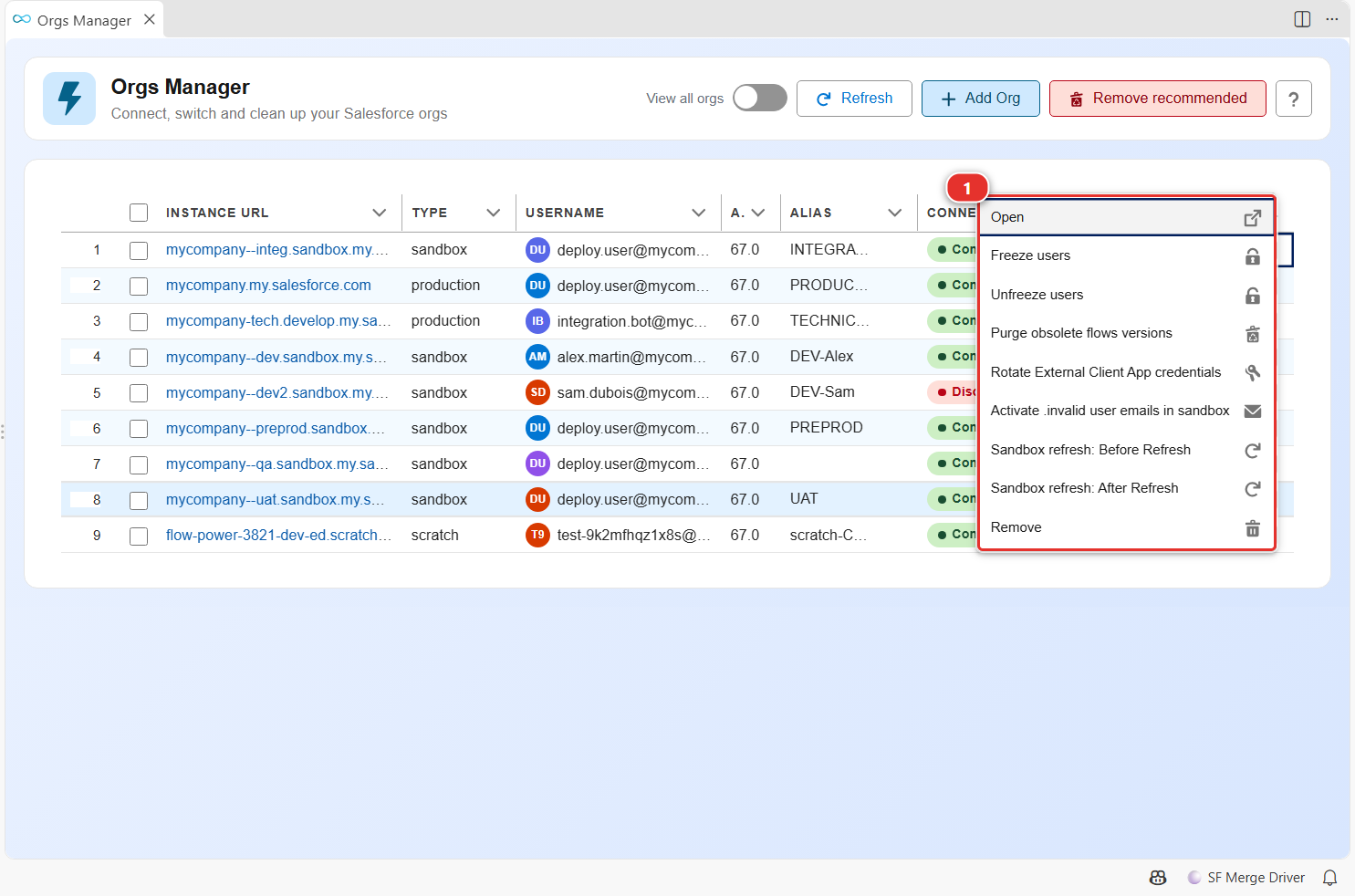Click the Disconnected status badge for DEV-Sam

953,392
